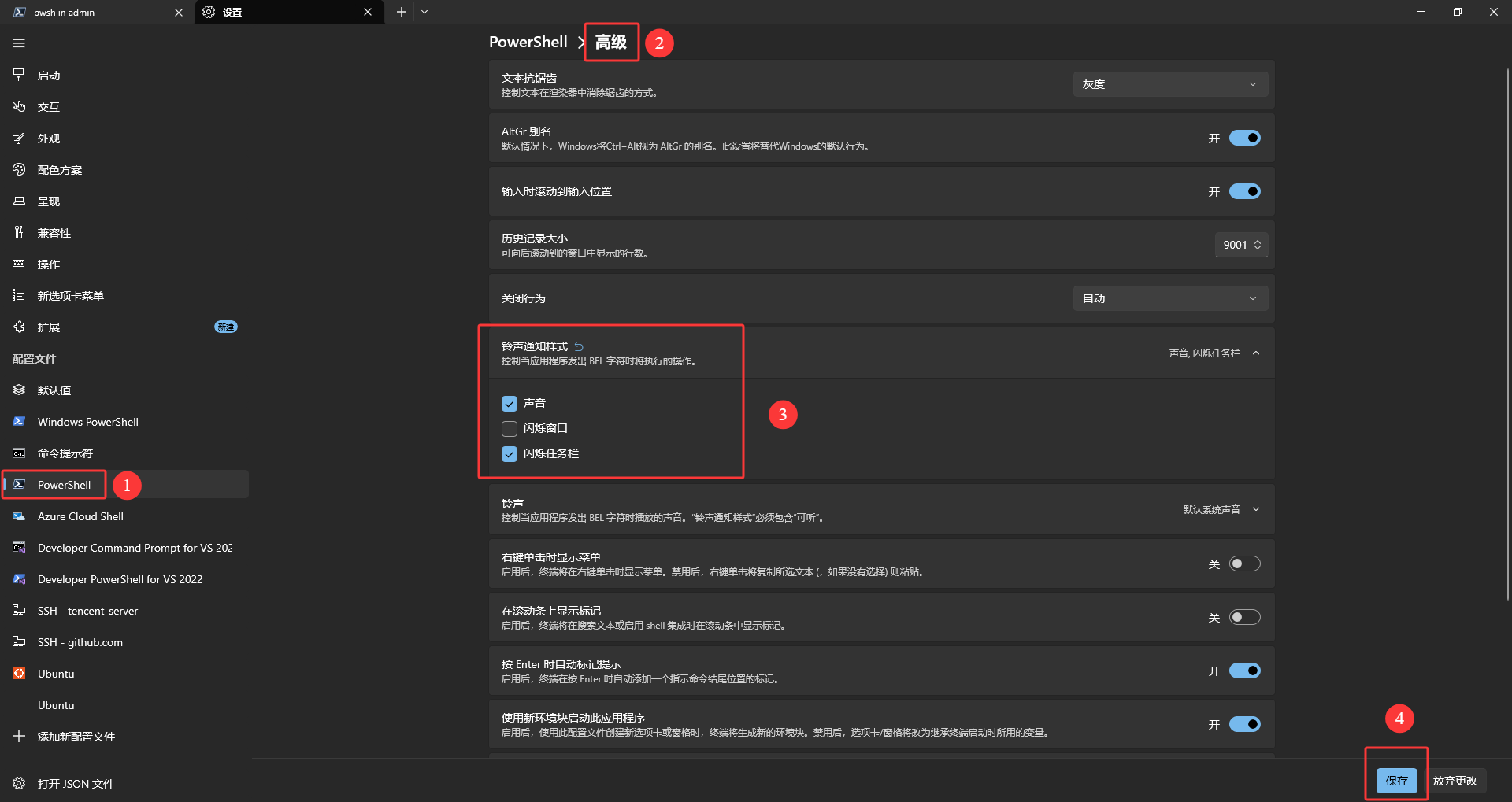Switch to the pwsh in admin tab
This screenshot has width=1512, height=802.
click(98, 12)
